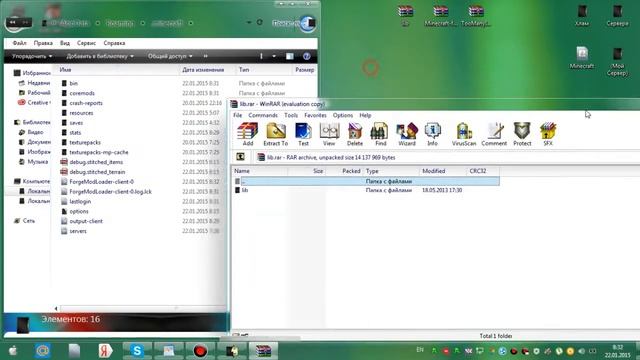Click the Delete icon in WinRAR

click(355, 134)
